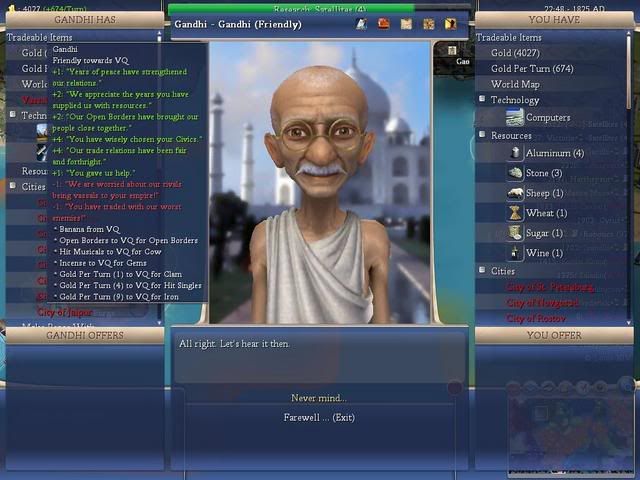Select the Wine bottle resource icon
This screenshot has height=480, width=640.
point(515,253)
